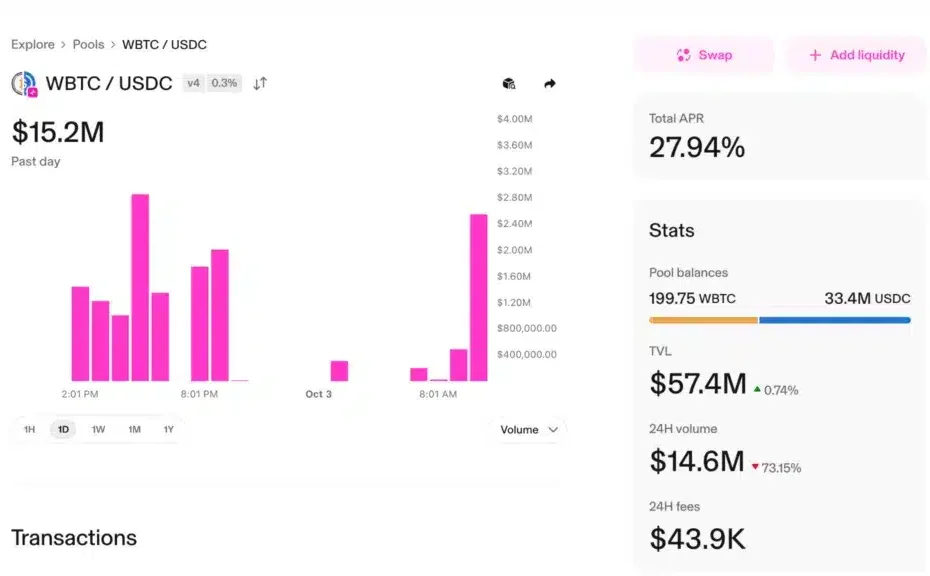Click the v4 protocol version badge
Screen dimensions: 930x576
pyautogui.click(x=193, y=83)
